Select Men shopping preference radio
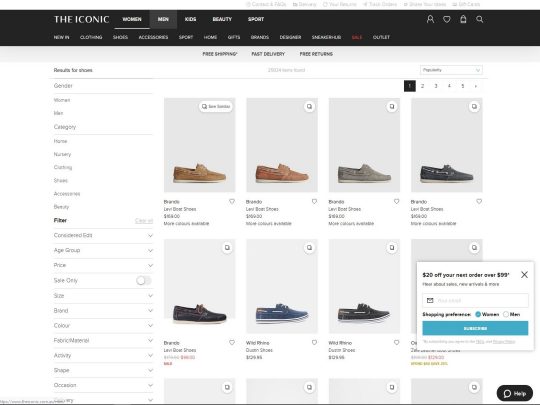This screenshot has height=405, width=540. pos(506,314)
